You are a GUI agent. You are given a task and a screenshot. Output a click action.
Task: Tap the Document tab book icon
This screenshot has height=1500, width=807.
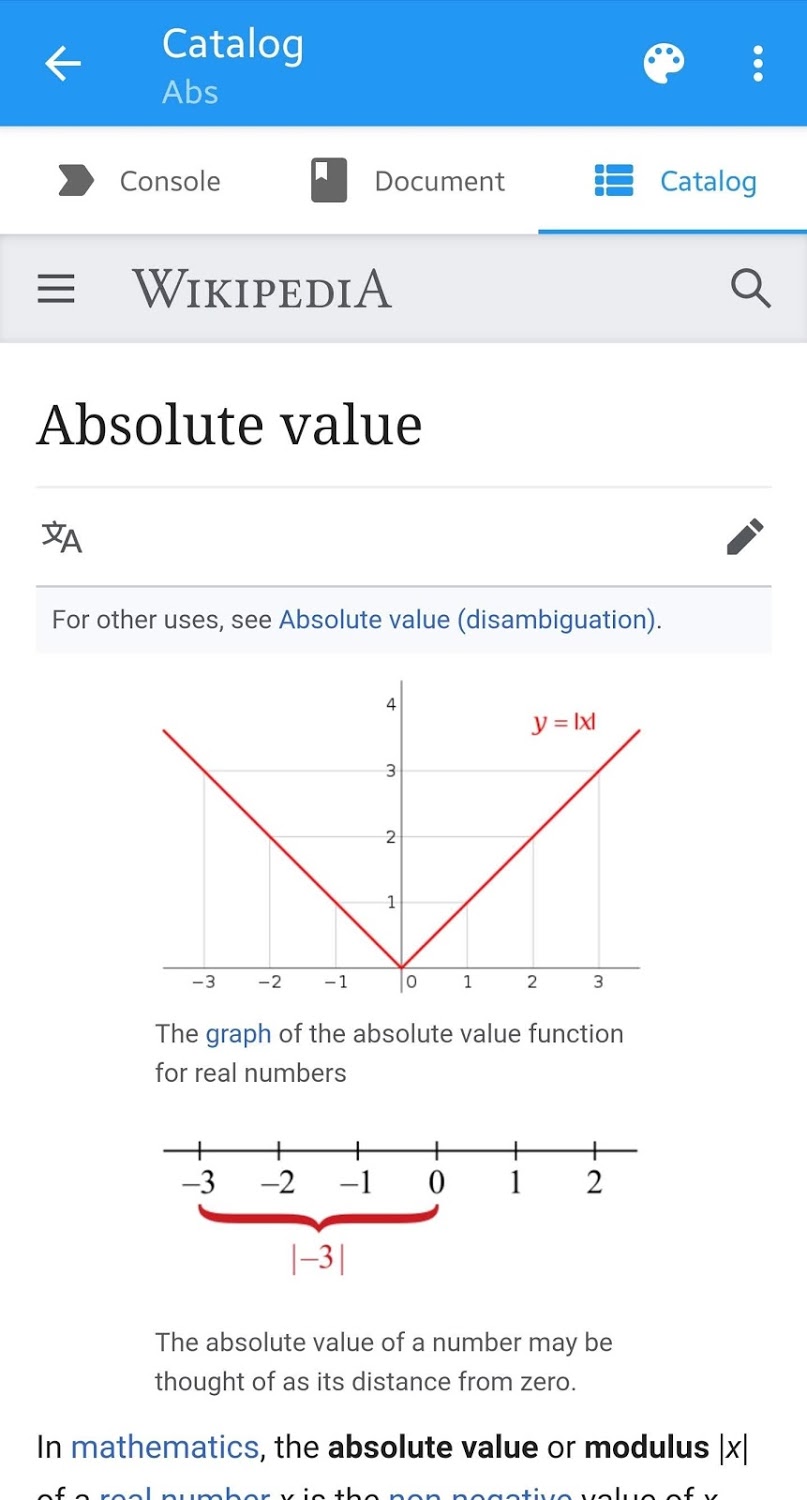tap(329, 181)
